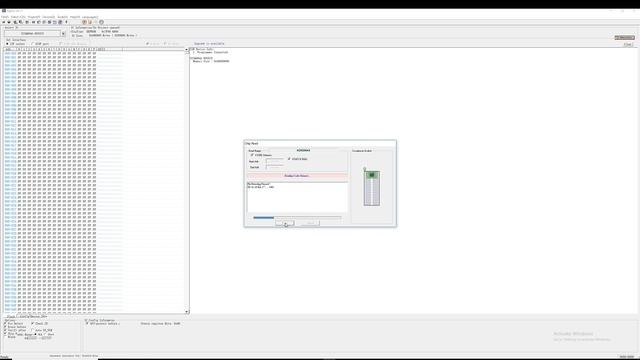Click the orange round toolbar icon
Screen dimensions: 640x360
pyautogui.click(x=84, y=22)
